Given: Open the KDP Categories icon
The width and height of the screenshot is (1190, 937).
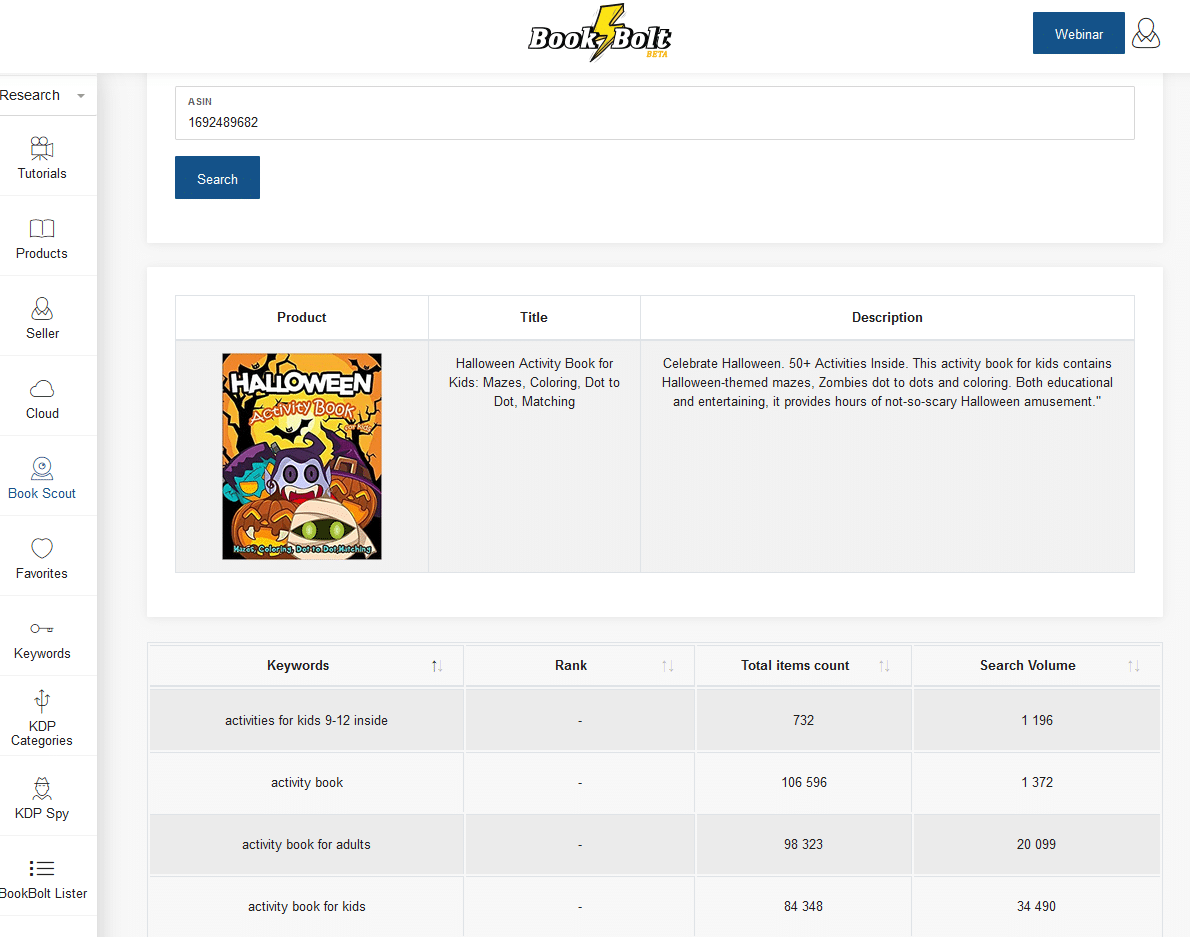Looking at the screenshot, I should [42, 700].
